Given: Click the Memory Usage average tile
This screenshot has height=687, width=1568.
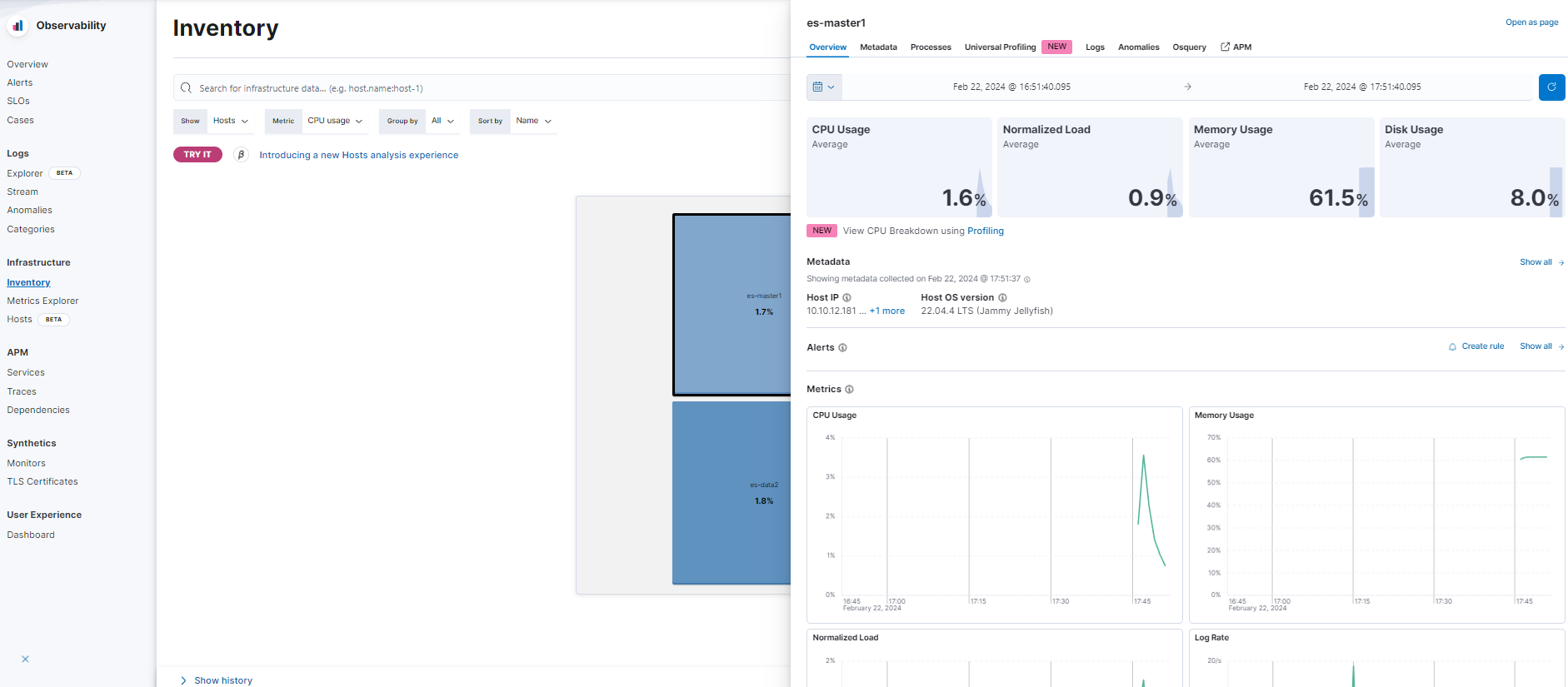Looking at the screenshot, I should tap(1281, 167).
